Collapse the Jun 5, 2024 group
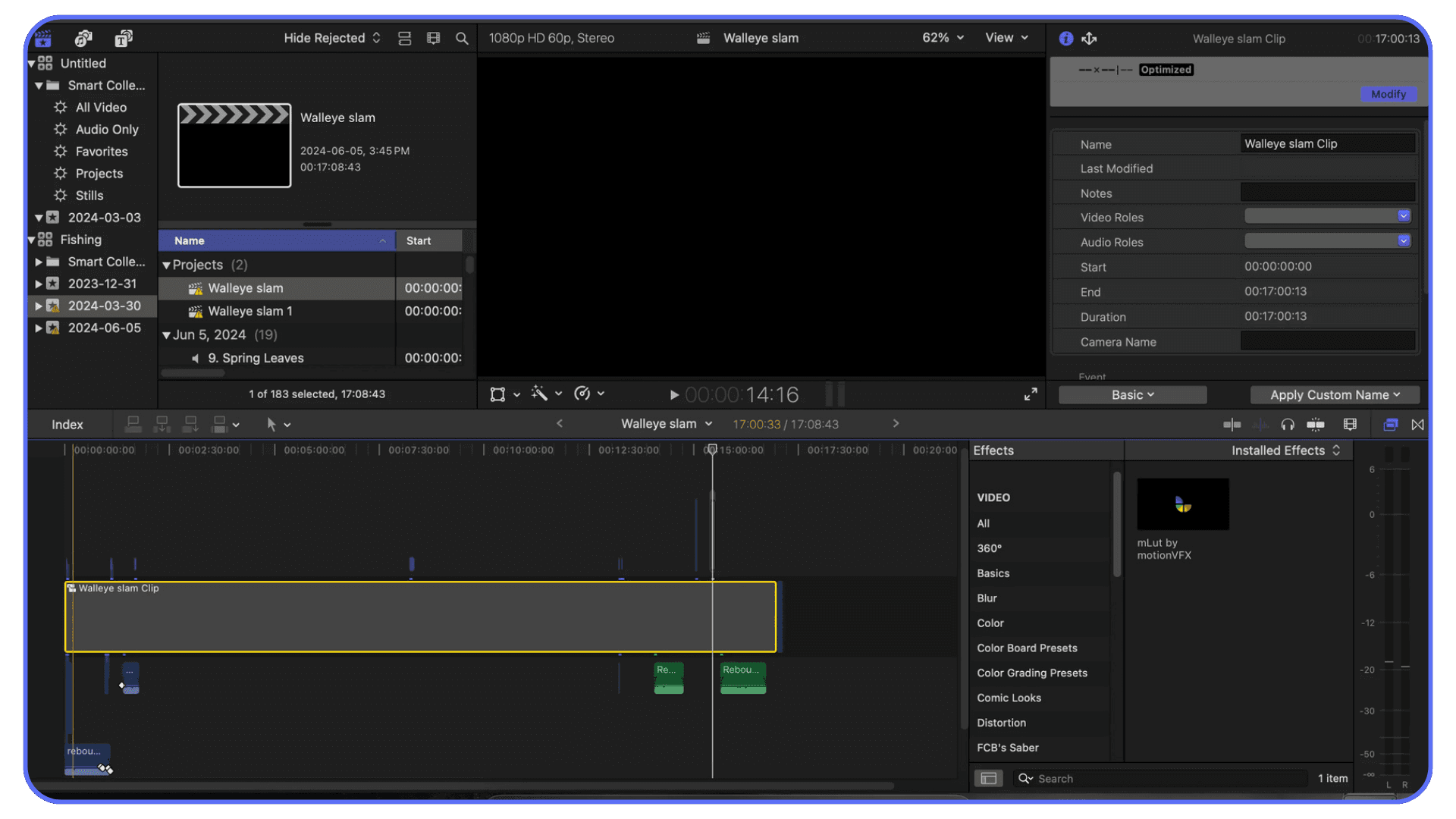Image resolution: width=1456 pixels, height=819 pixels. coord(165,334)
